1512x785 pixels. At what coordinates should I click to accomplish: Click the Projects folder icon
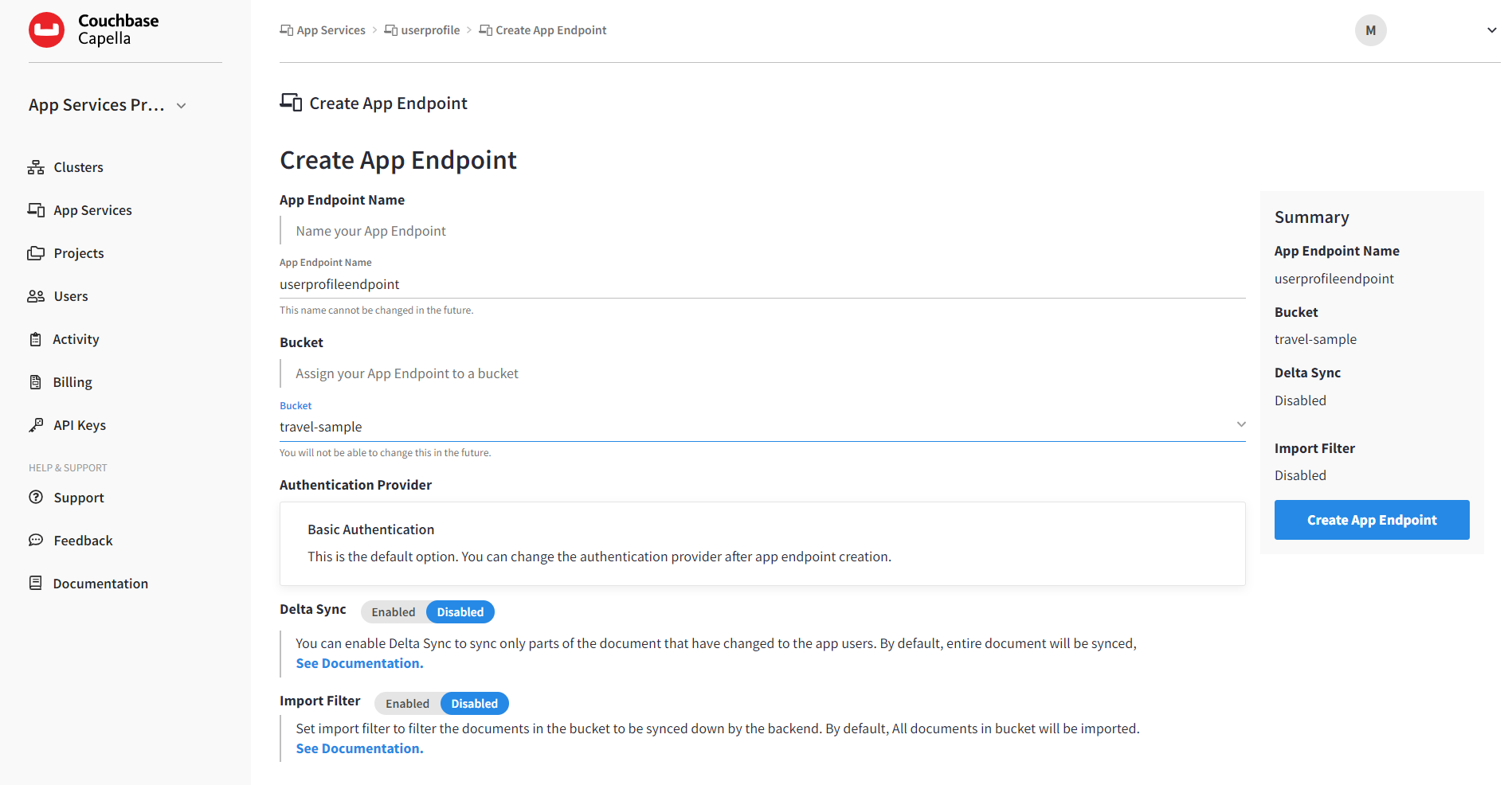pyautogui.click(x=36, y=253)
